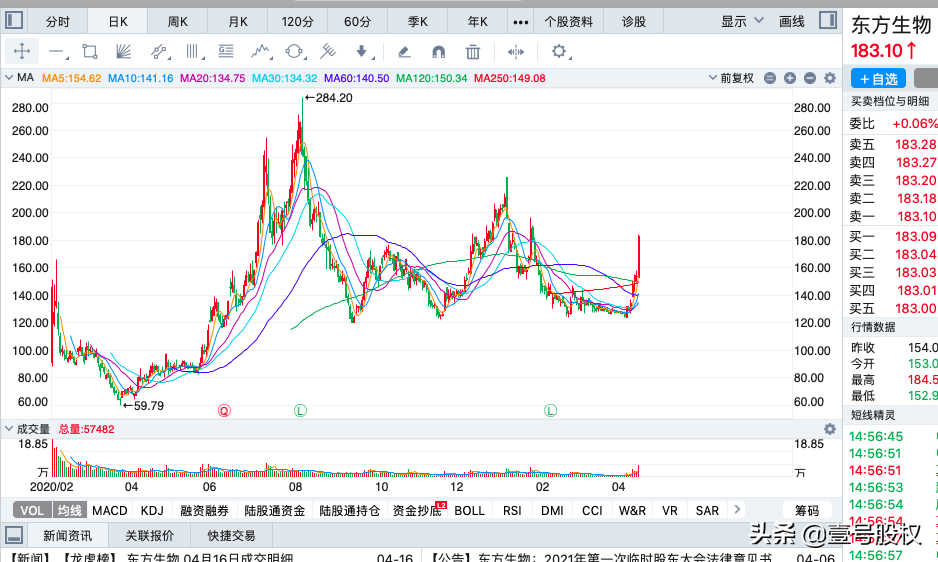The height and width of the screenshot is (562, 938).
Task: Open 前复权 adjustment dropdown
Action: [x=731, y=78]
